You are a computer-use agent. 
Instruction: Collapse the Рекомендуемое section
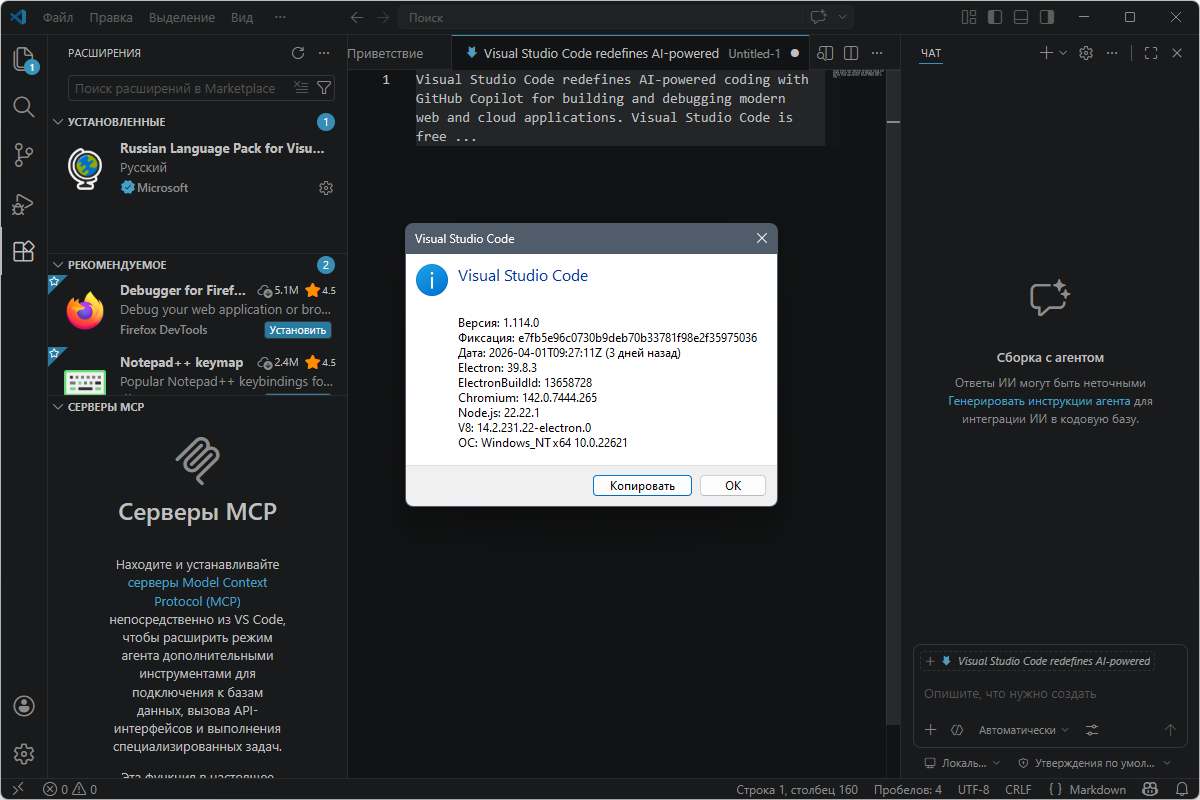pos(58,265)
